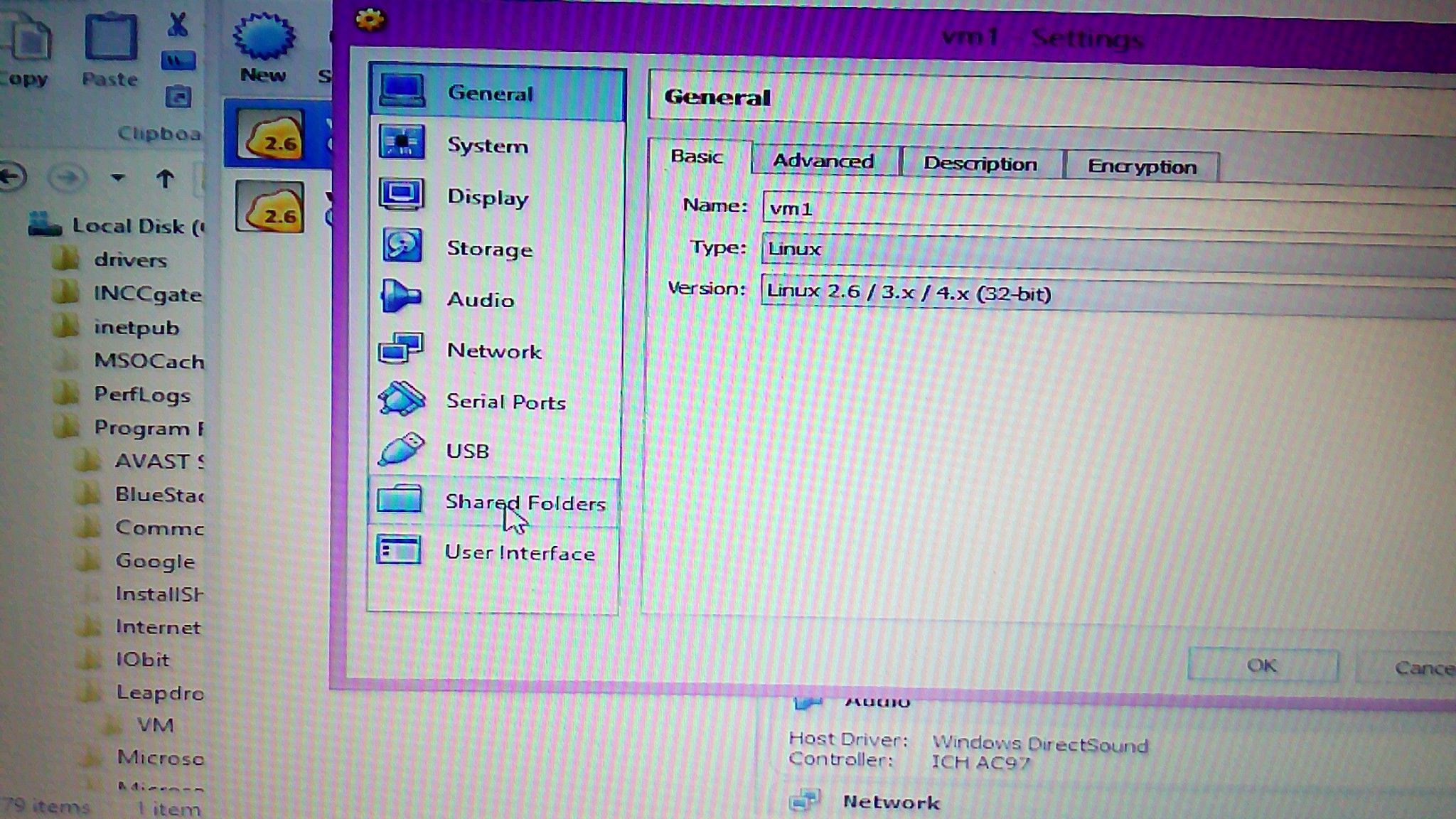Image resolution: width=1456 pixels, height=819 pixels.
Task: Open the Description tab
Action: pyautogui.click(x=980, y=164)
